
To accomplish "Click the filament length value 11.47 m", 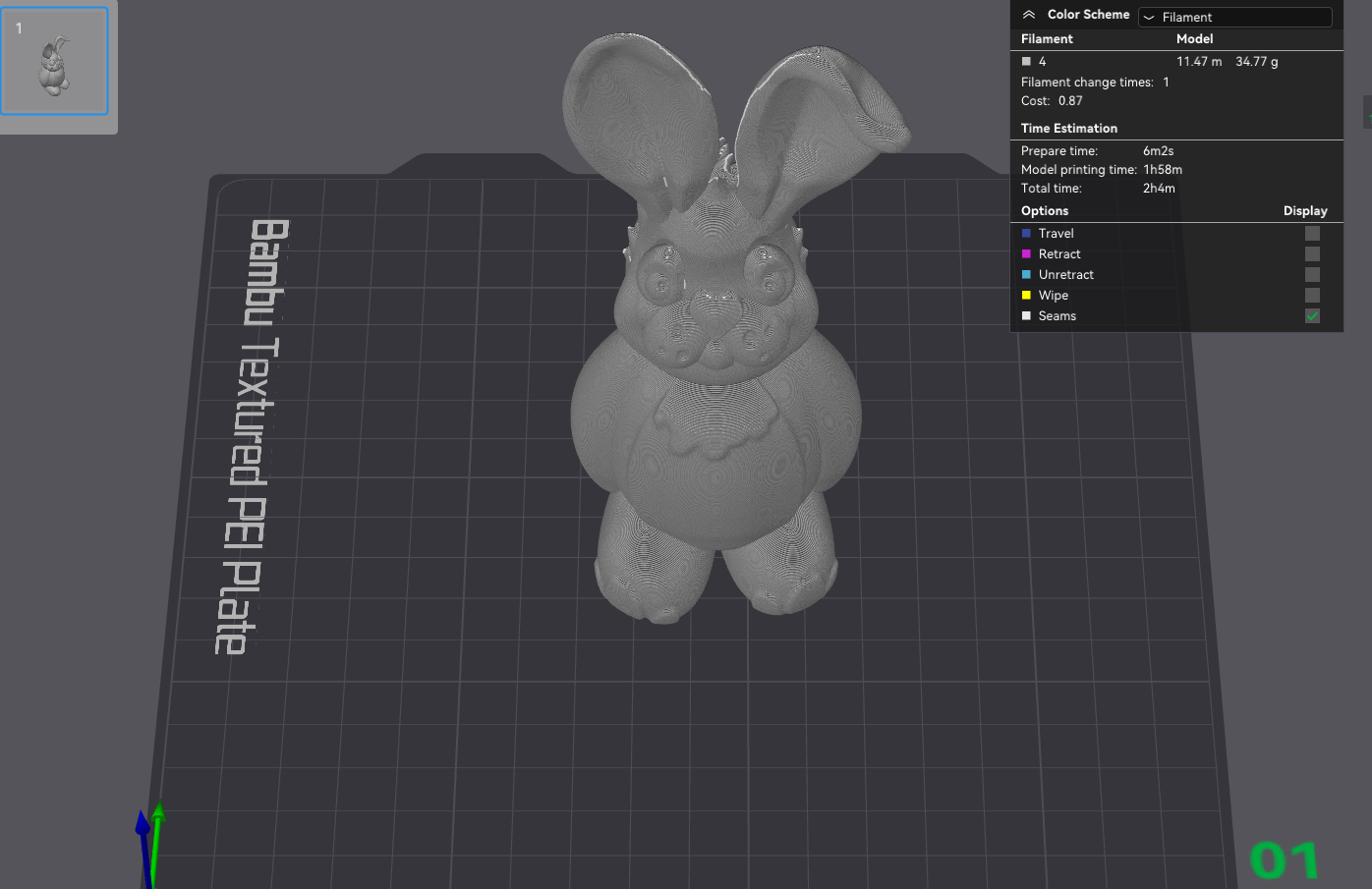I will click(x=1199, y=61).
